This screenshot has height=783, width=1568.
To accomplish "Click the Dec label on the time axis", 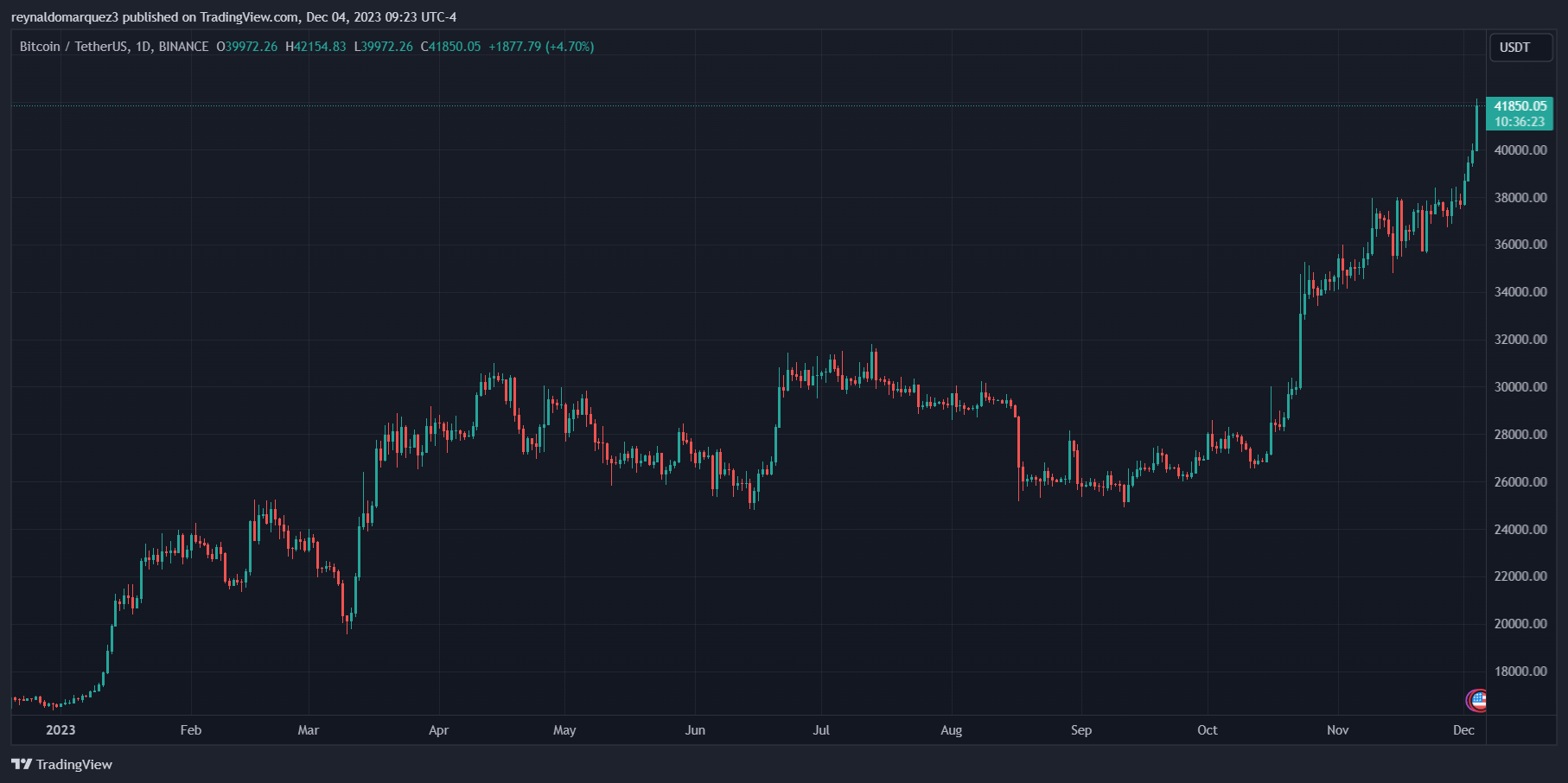I will [1463, 729].
